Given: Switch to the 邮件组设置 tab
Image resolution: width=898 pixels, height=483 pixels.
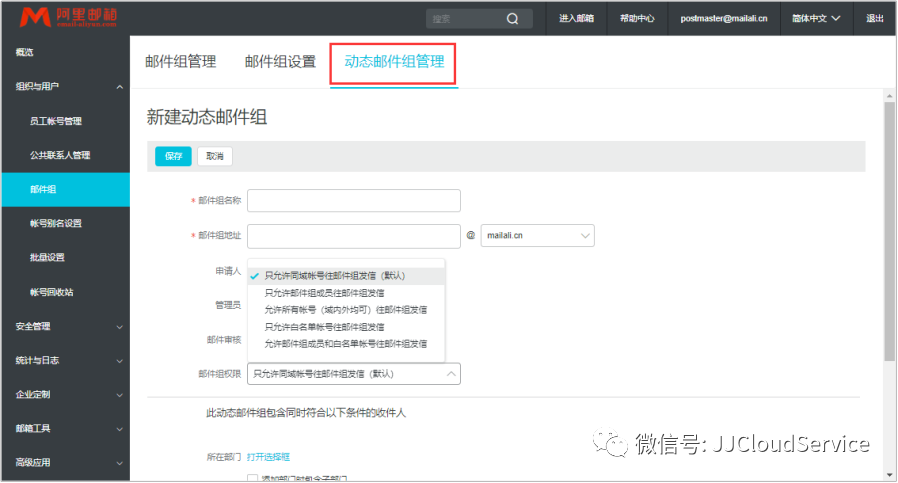Looking at the screenshot, I should point(280,61).
